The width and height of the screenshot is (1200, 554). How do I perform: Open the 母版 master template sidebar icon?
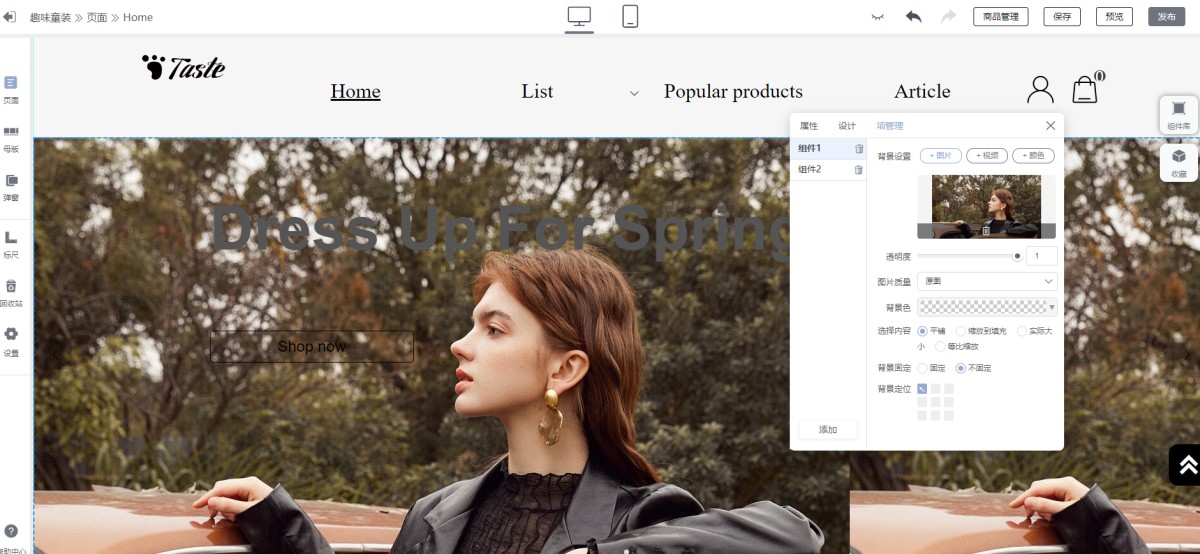tap(11, 138)
